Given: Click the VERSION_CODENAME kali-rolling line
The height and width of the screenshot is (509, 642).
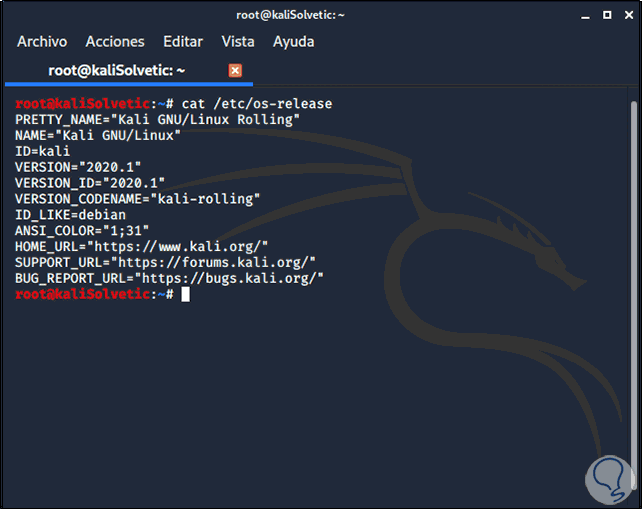Looking at the screenshot, I should pos(137,198).
